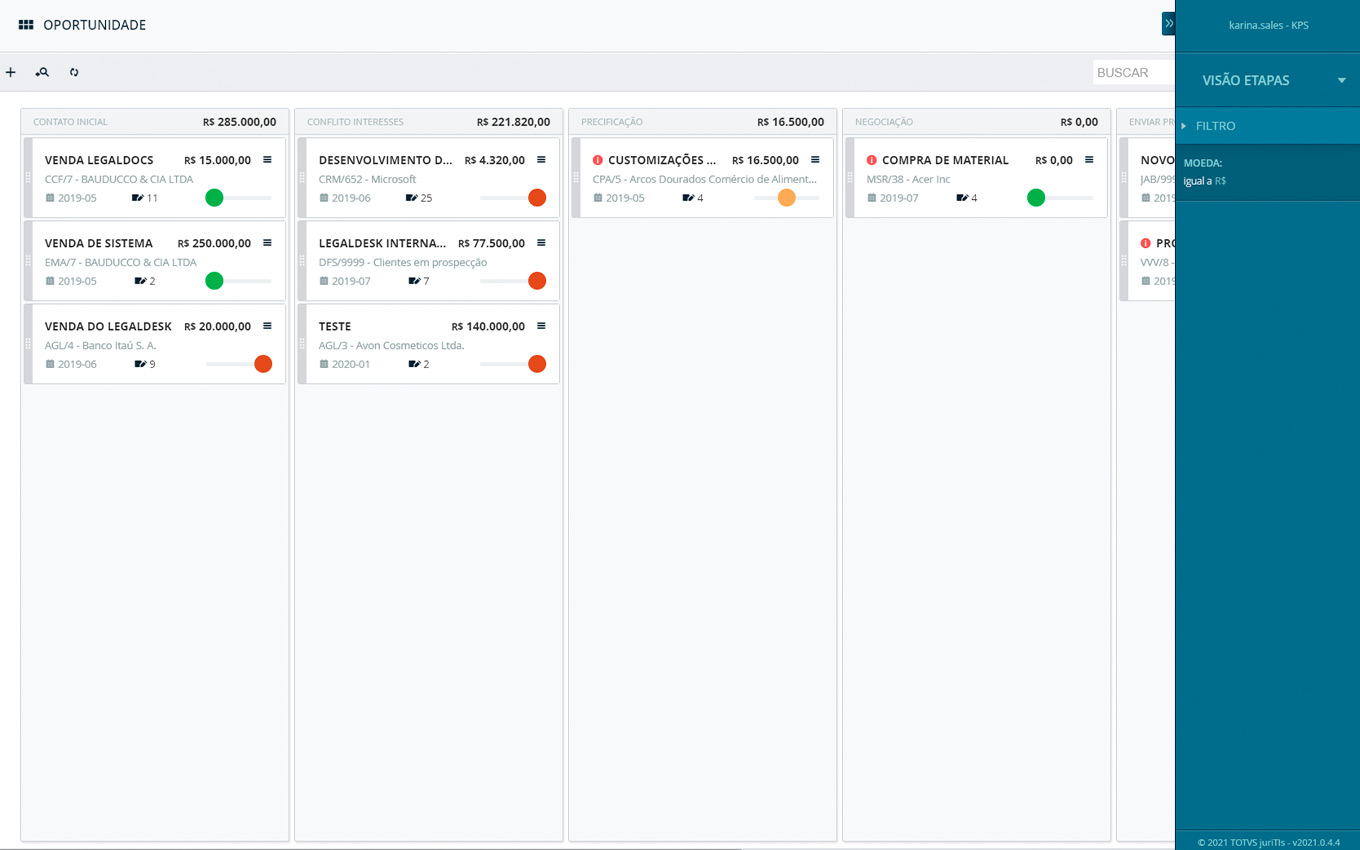Click into the Buscar search field
Viewport: 1360px width, 850px height.
click(1133, 73)
